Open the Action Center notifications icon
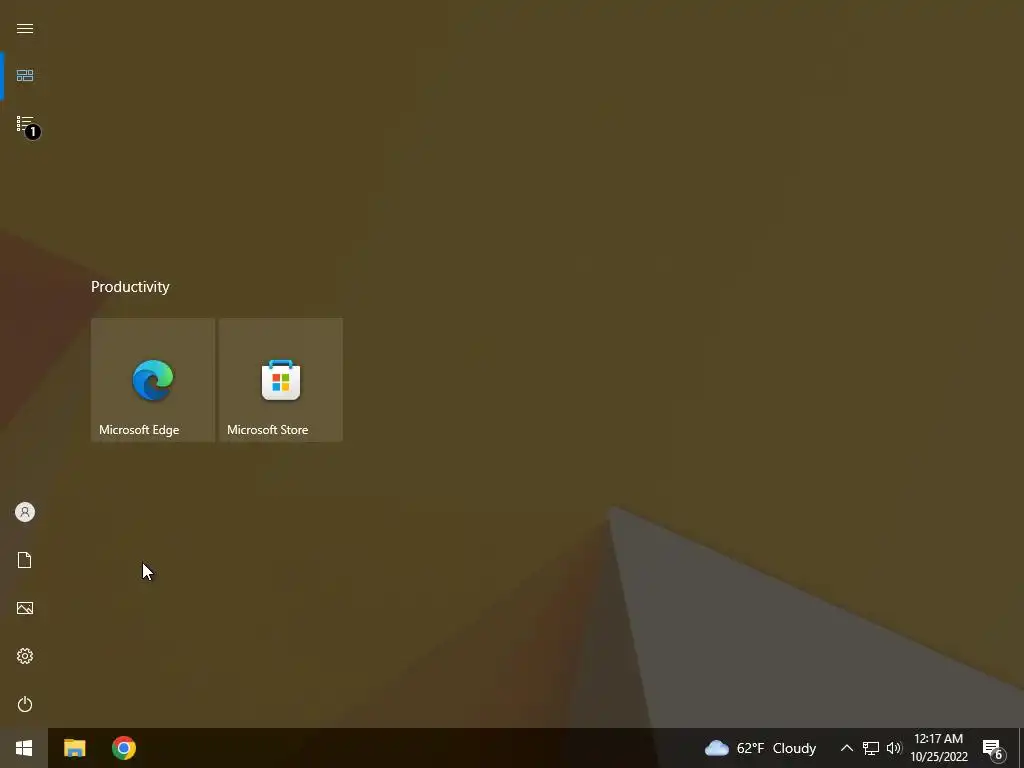 [995, 749]
